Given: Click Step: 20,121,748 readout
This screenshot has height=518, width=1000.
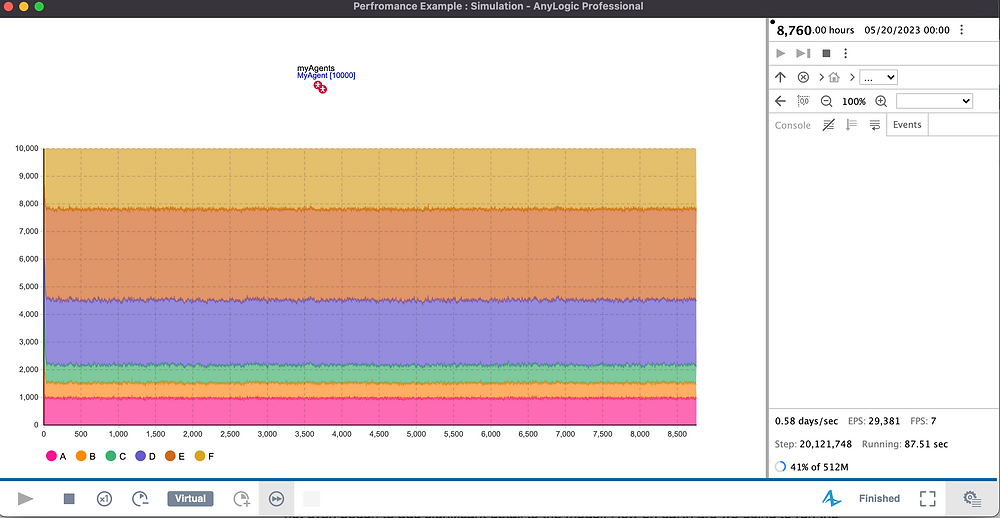Looking at the screenshot, I should point(812,444).
